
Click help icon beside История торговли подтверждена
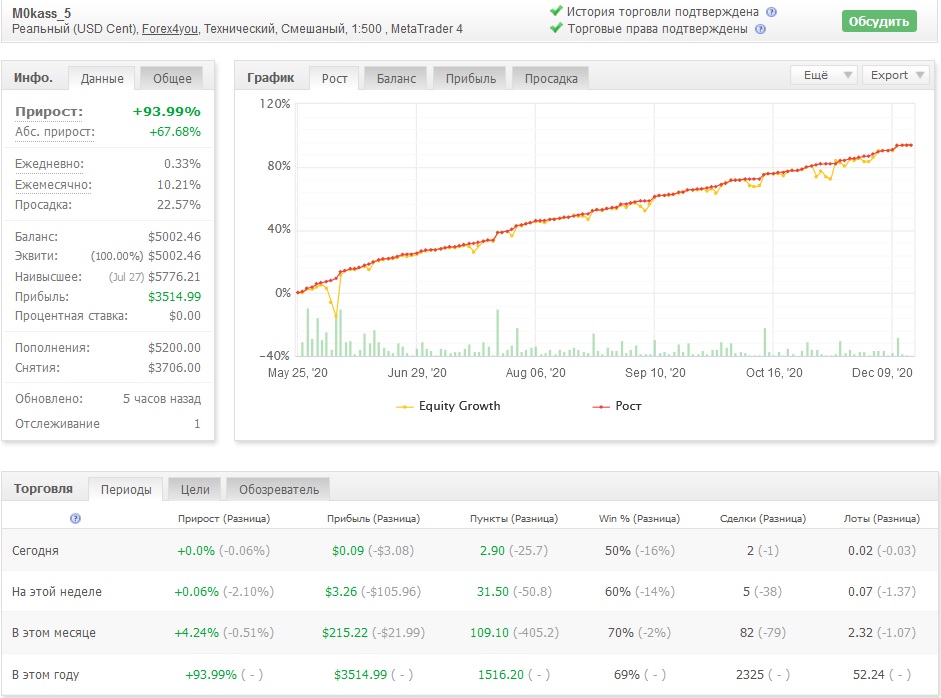pyautogui.click(x=772, y=12)
